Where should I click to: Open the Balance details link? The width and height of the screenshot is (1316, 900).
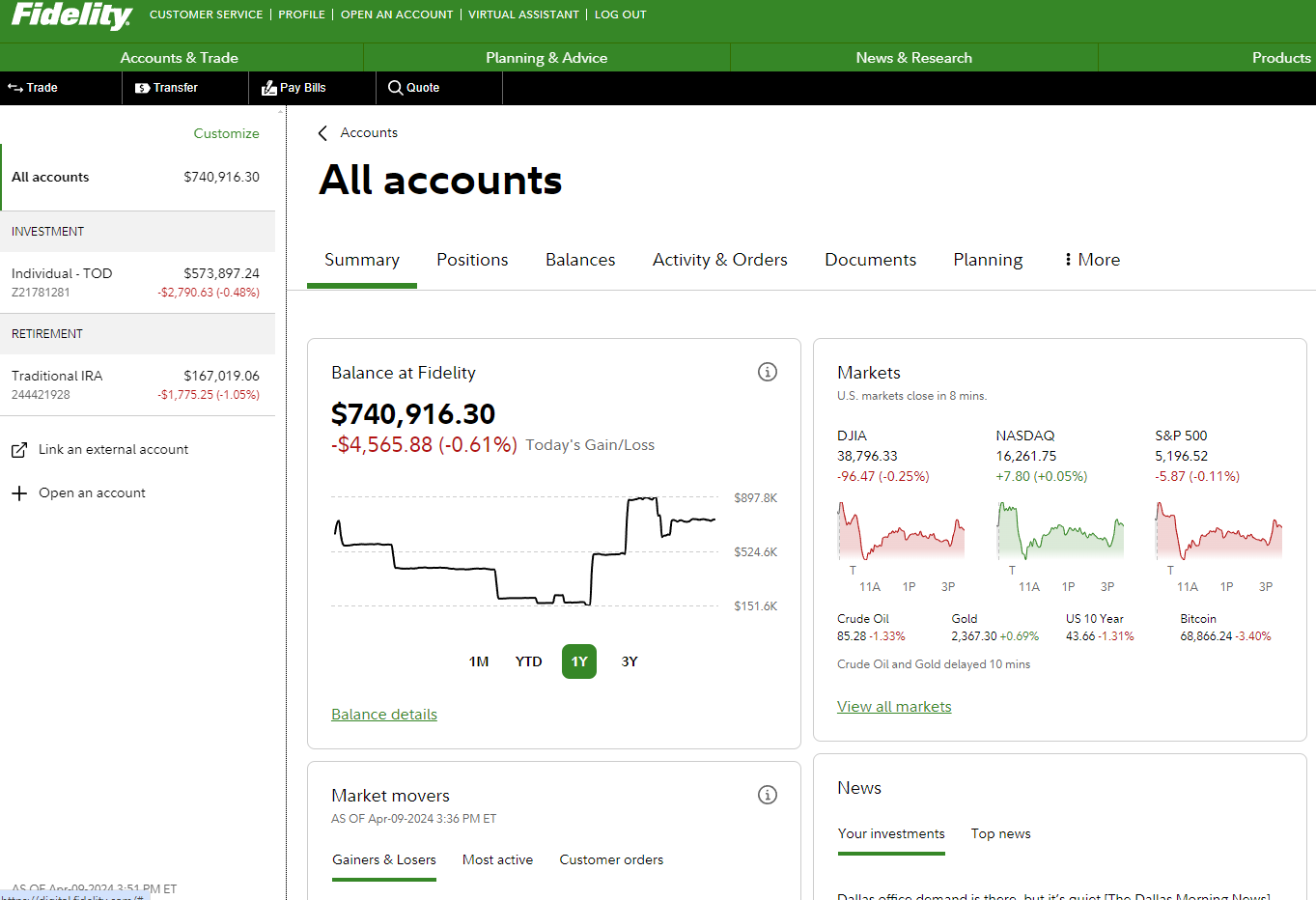pyautogui.click(x=384, y=715)
